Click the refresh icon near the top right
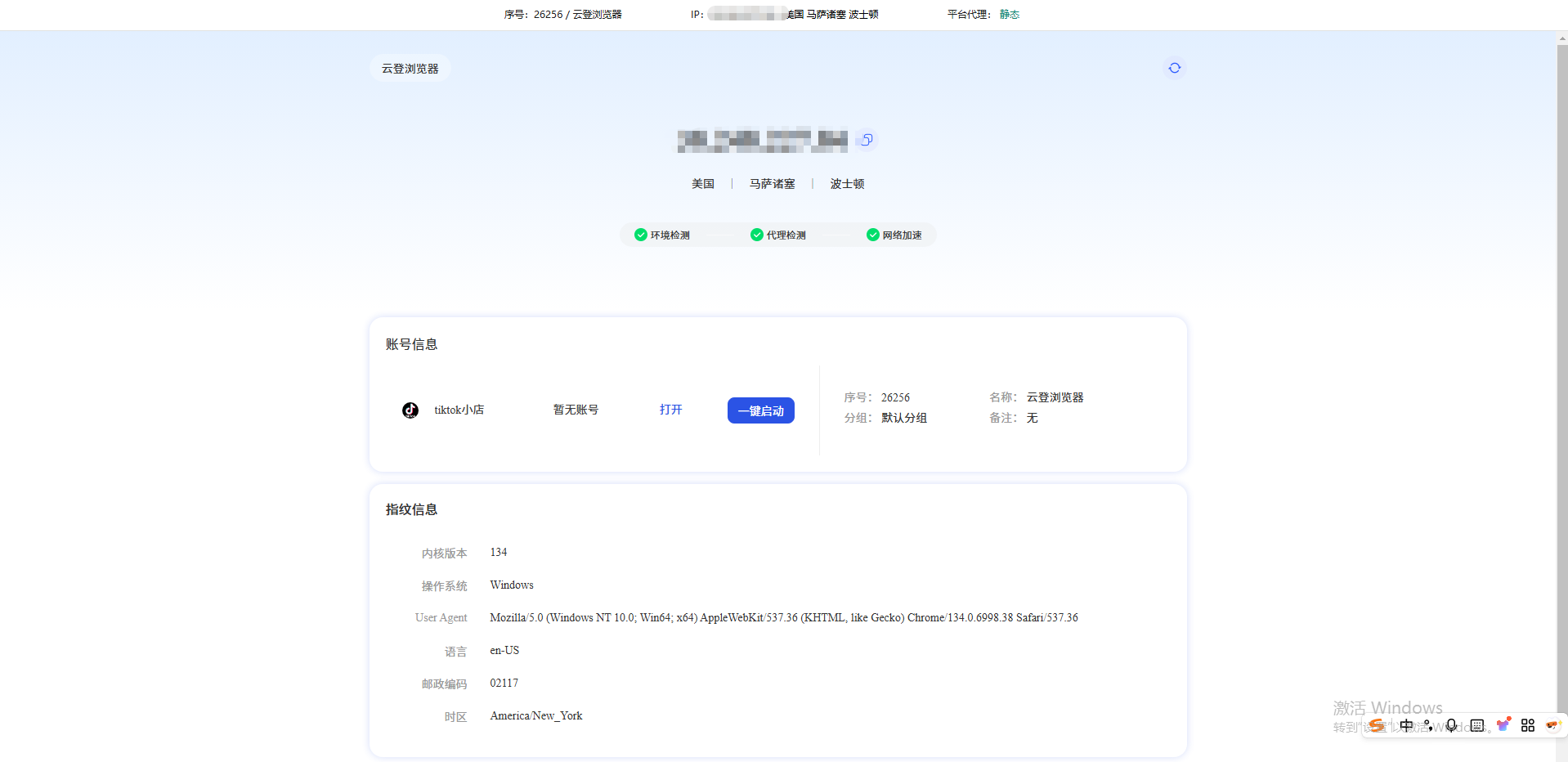The width and height of the screenshot is (1568, 762). tap(1174, 68)
